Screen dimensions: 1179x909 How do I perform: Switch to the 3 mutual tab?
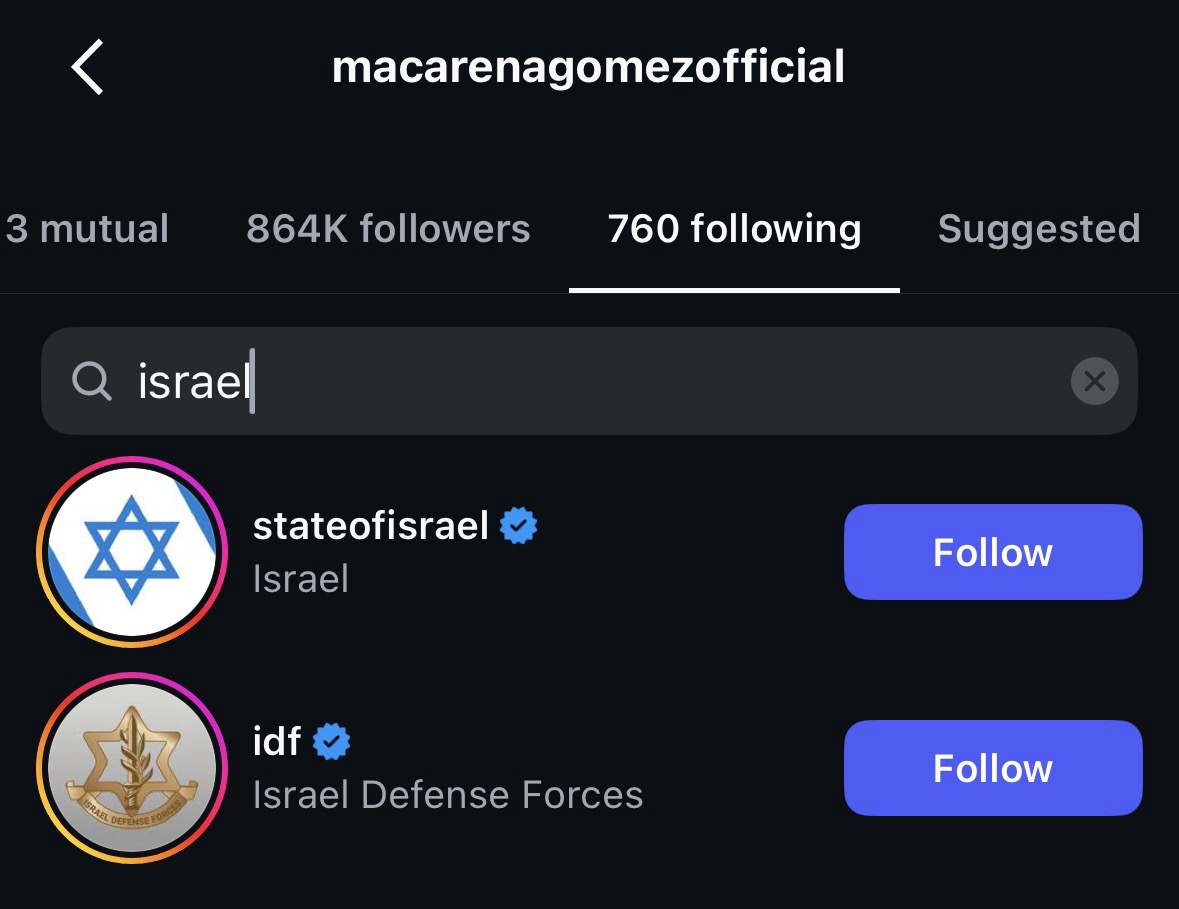[86, 229]
